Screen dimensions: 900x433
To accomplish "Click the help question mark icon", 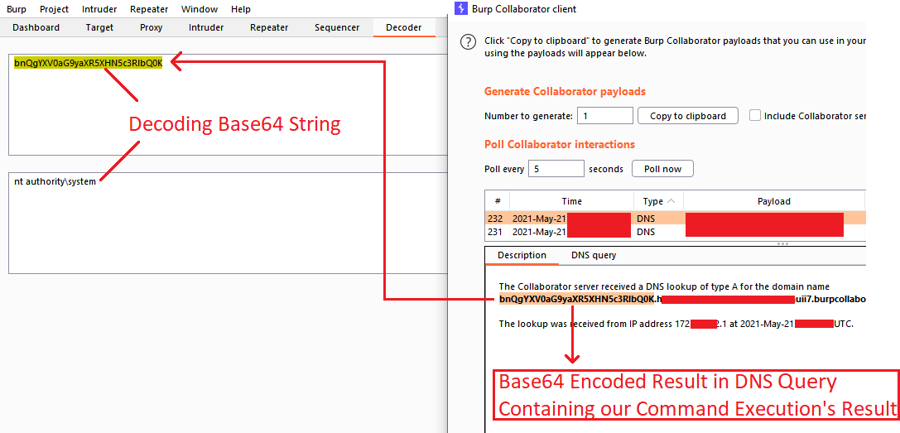I will 466,43.
